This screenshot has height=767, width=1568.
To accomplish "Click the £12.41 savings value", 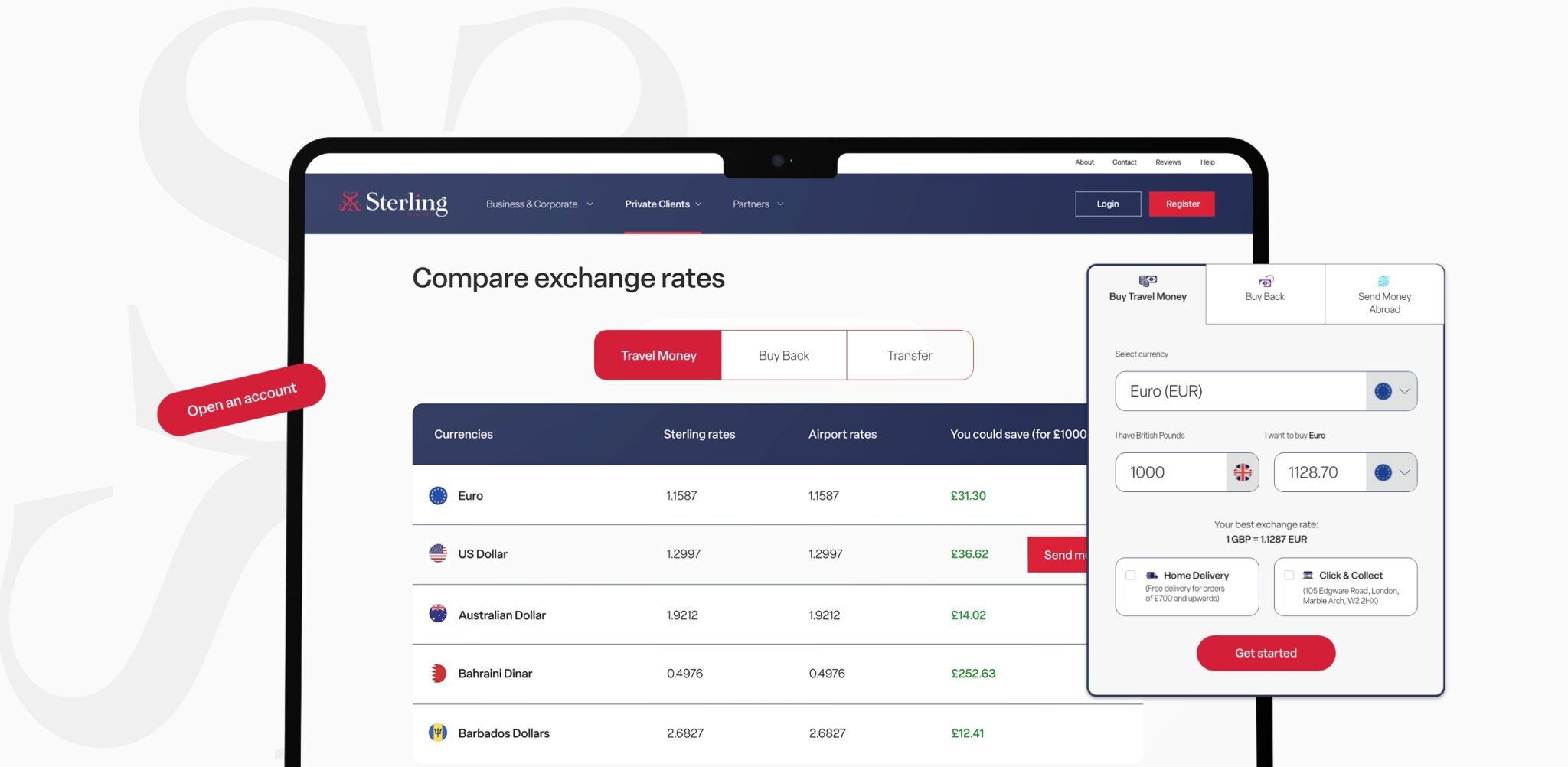I will (968, 733).
